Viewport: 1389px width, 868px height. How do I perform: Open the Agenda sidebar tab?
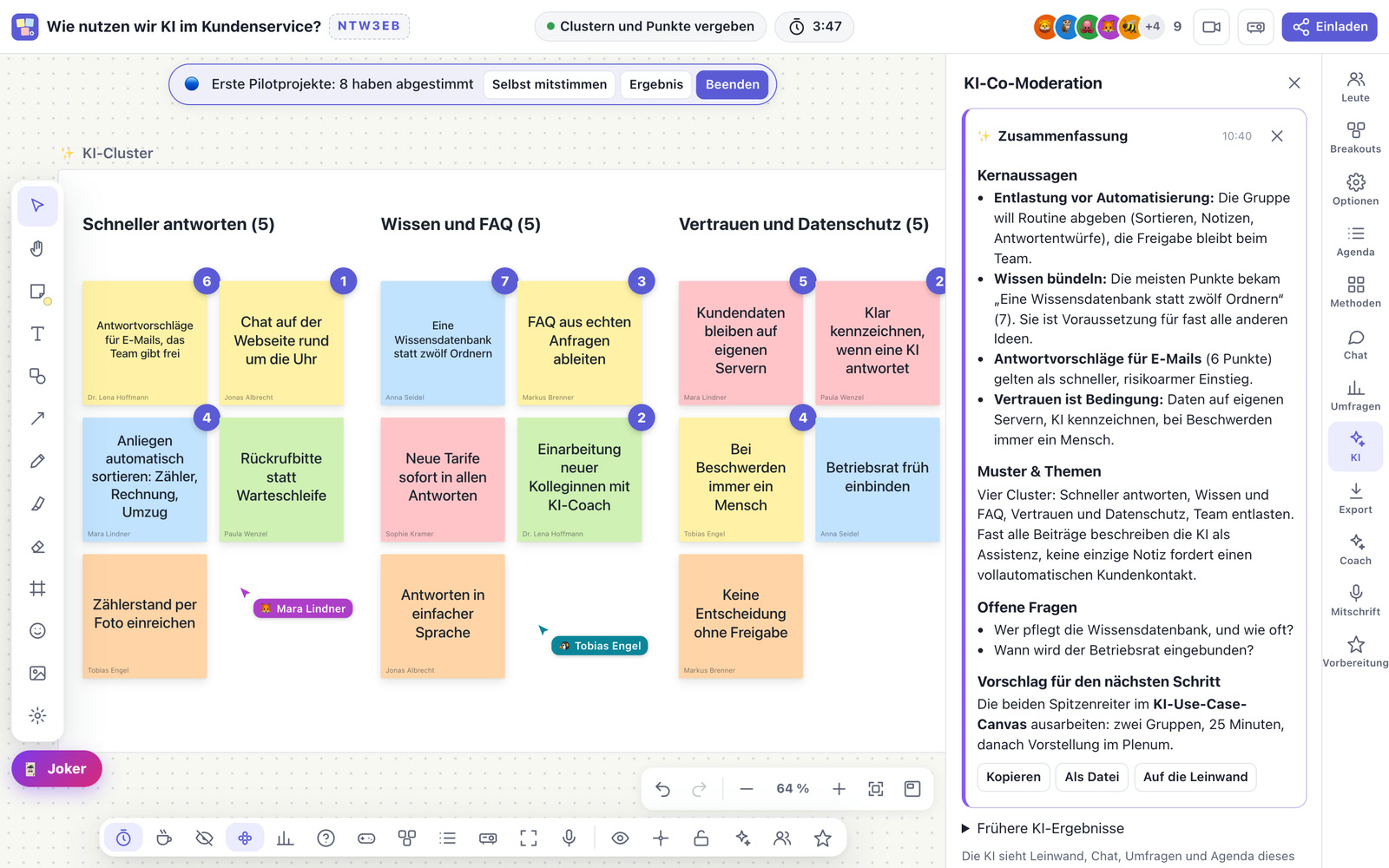click(x=1355, y=241)
